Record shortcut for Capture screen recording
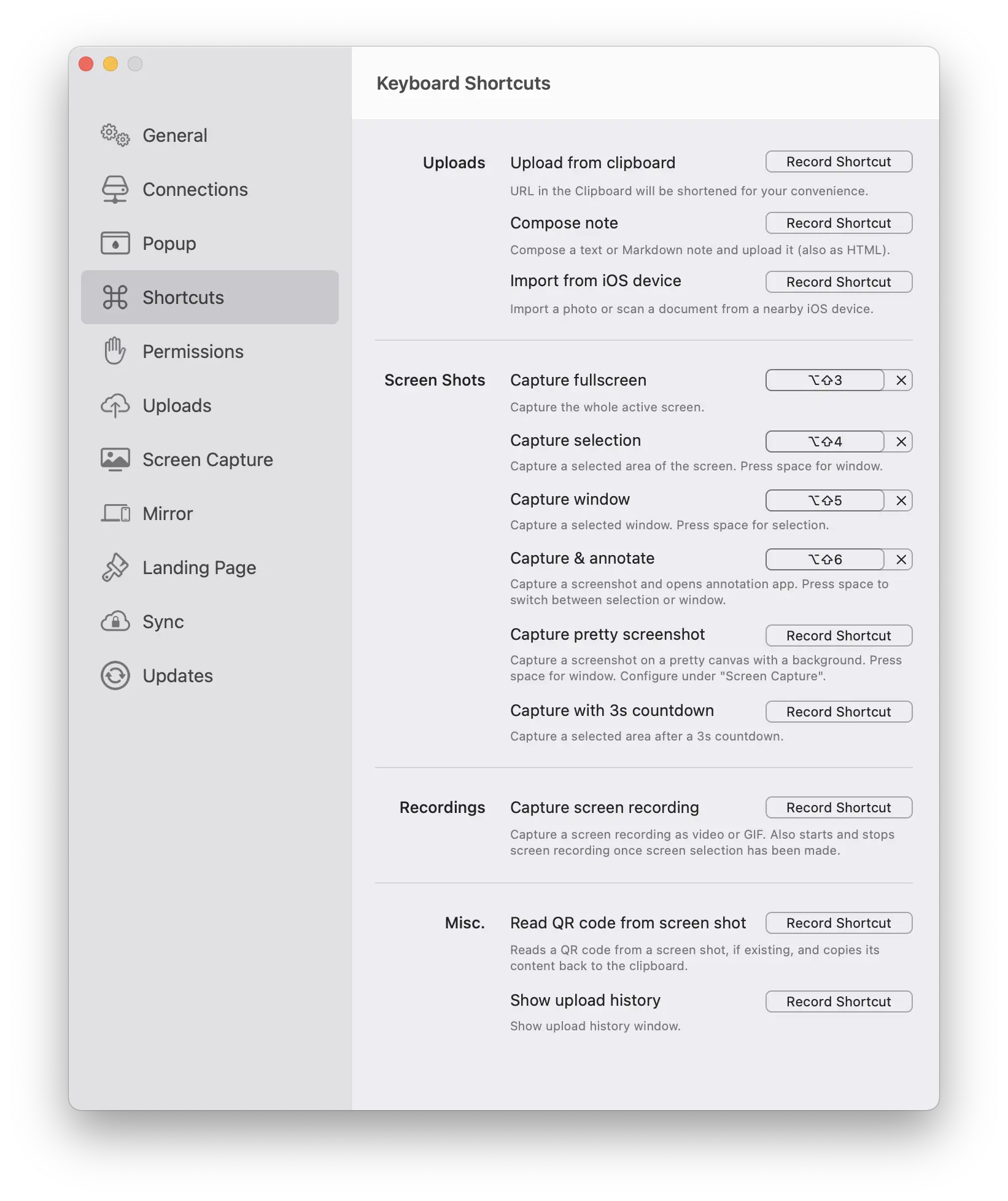The image size is (1008, 1201). coord(838,807)
